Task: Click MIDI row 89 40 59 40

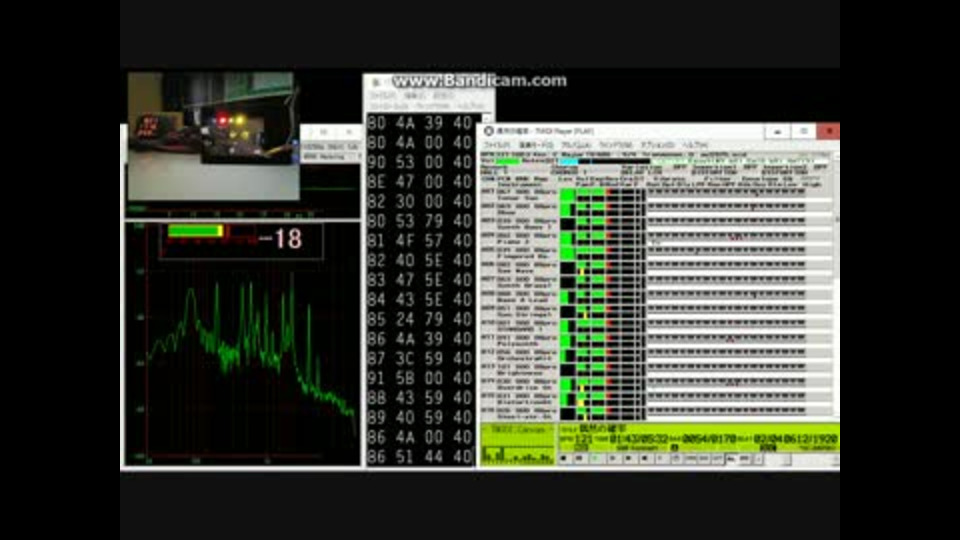Action: coord(419,417)
